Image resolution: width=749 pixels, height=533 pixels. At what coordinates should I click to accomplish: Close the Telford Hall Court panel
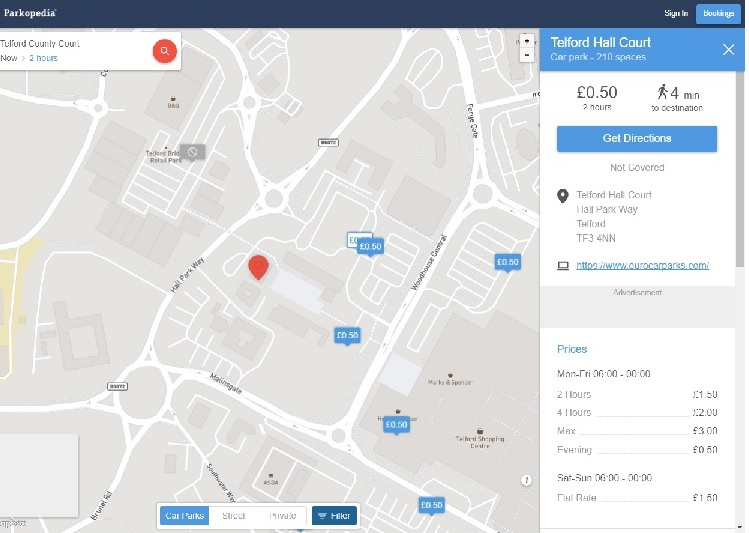[x=728, y=49]
